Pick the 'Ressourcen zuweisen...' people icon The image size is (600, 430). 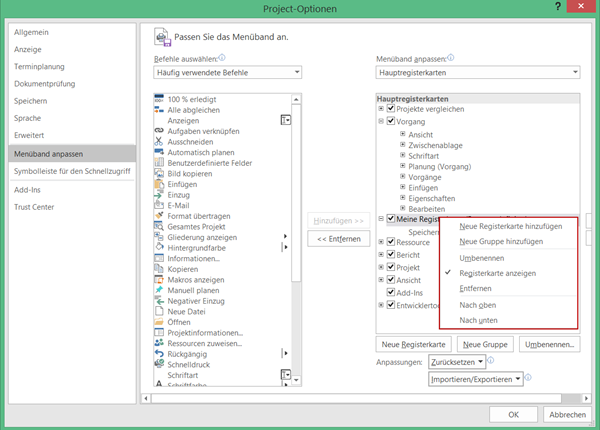[159, 343]
